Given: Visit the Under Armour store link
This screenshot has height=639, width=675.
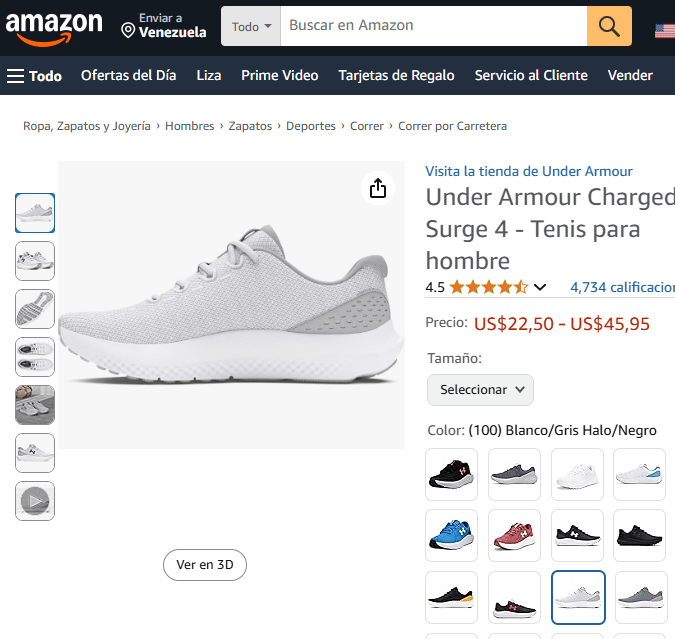Looking at the screenshot, I should click(x=528, y=171).
